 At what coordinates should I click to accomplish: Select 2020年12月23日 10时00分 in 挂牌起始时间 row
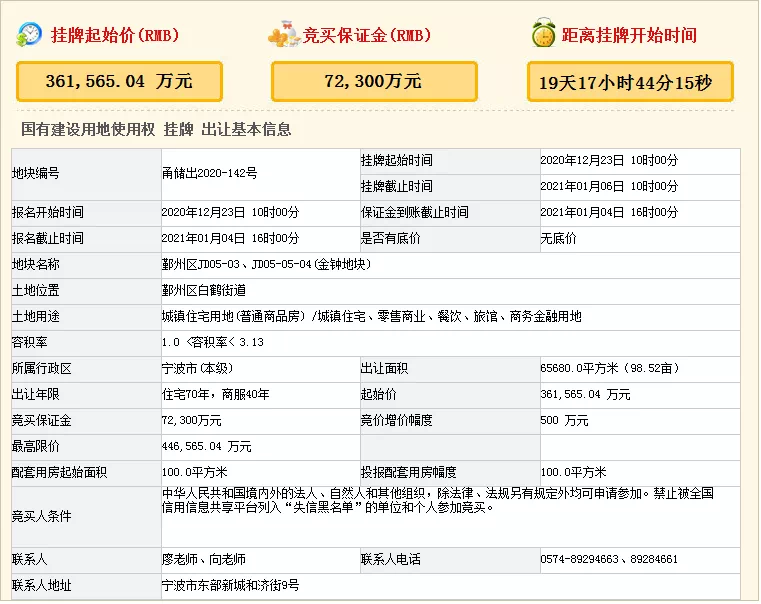609,161
